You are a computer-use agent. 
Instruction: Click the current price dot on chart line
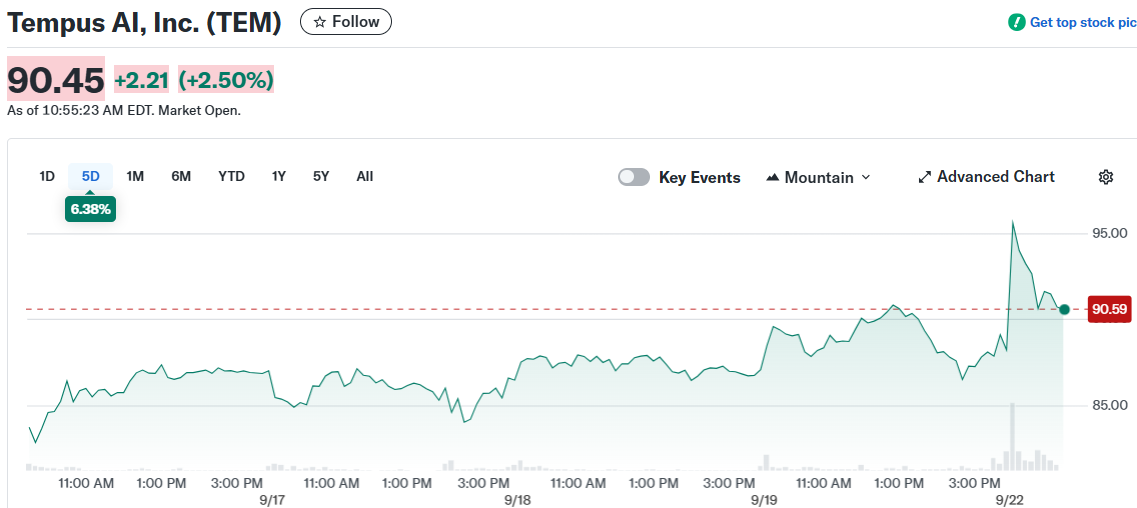coord(1064,309)
